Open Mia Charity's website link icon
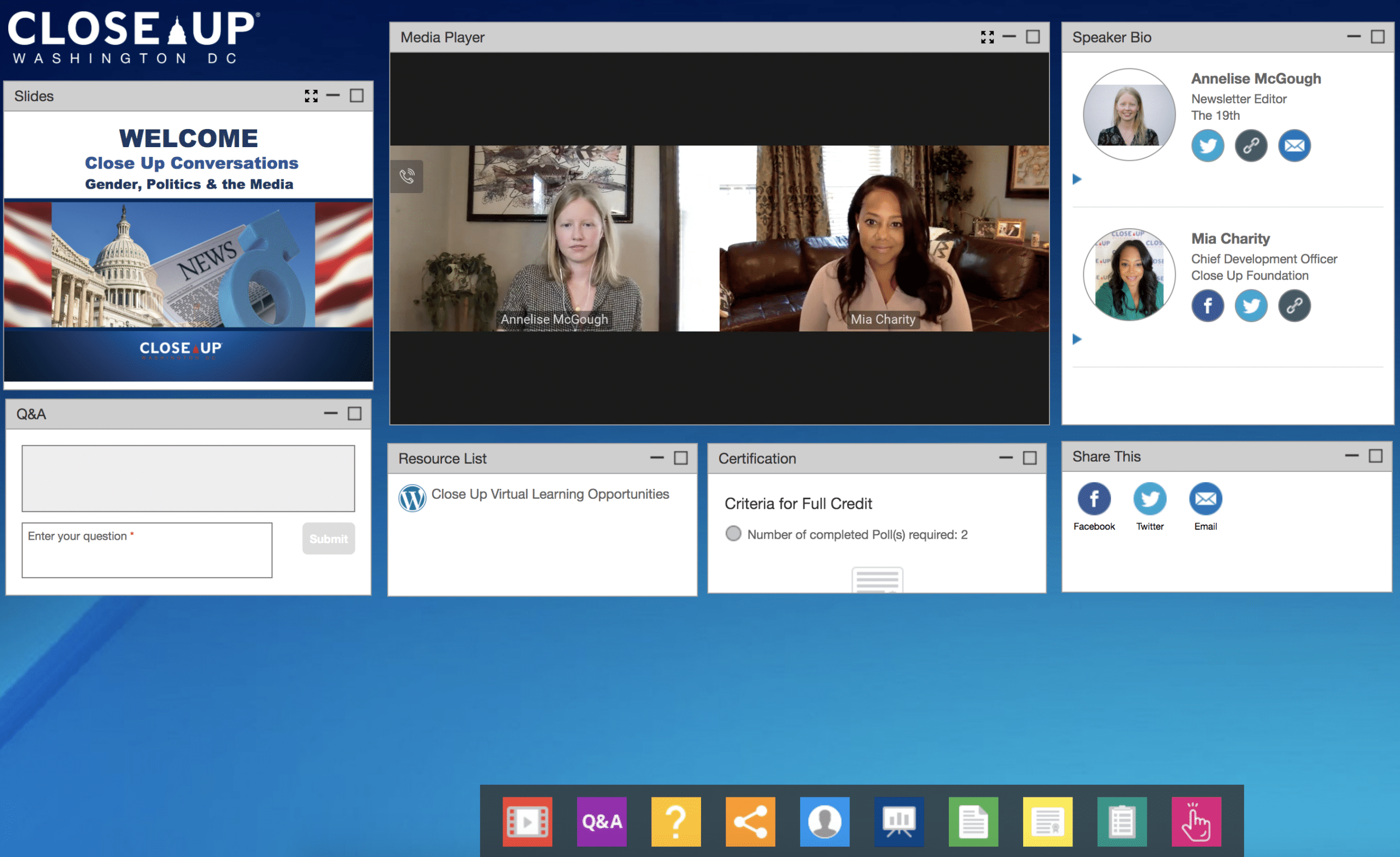This screenshot has width=1400, height=857. point(1294,306)
